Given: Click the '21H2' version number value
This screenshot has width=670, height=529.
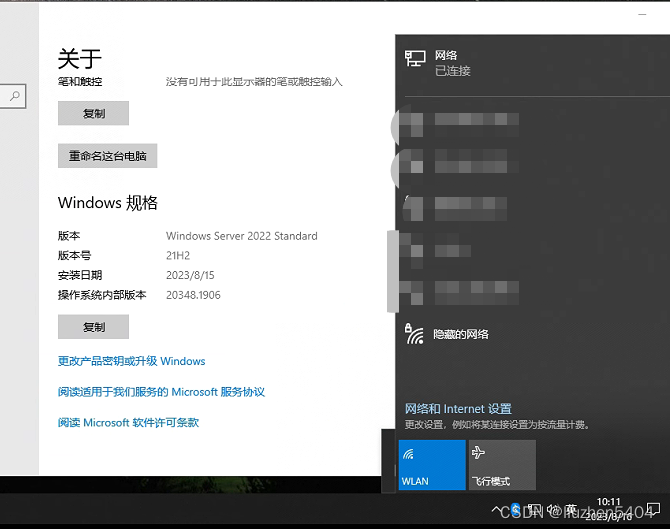Looking at the screenshot, I should point(178,256).
